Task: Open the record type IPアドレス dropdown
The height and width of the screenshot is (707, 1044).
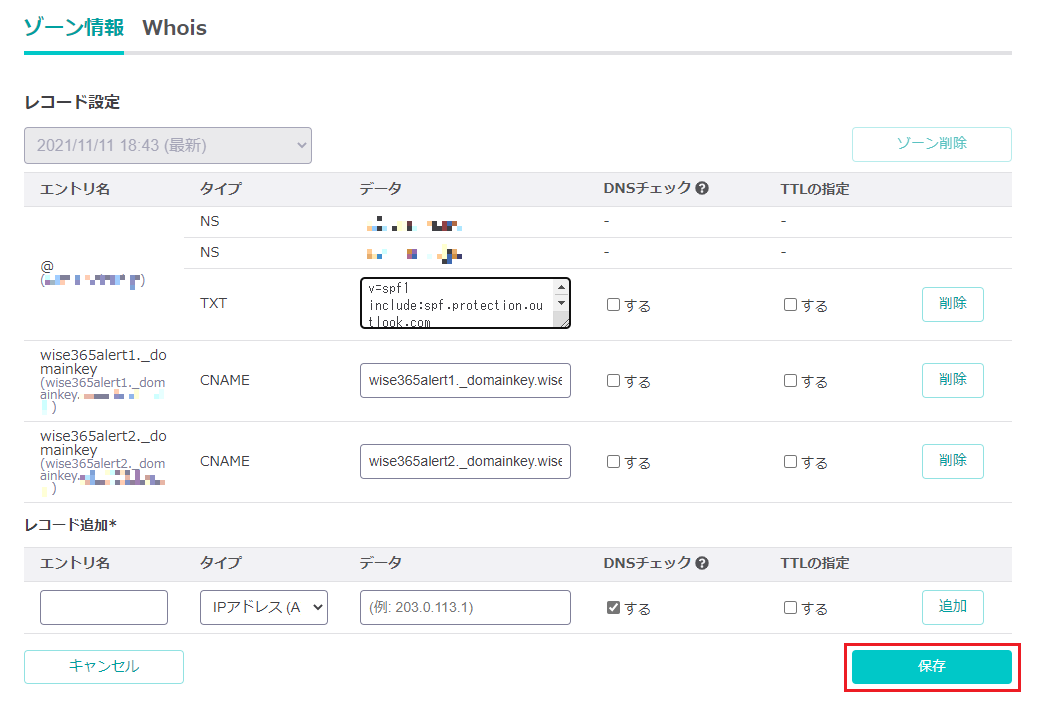Action: (264, 607)
